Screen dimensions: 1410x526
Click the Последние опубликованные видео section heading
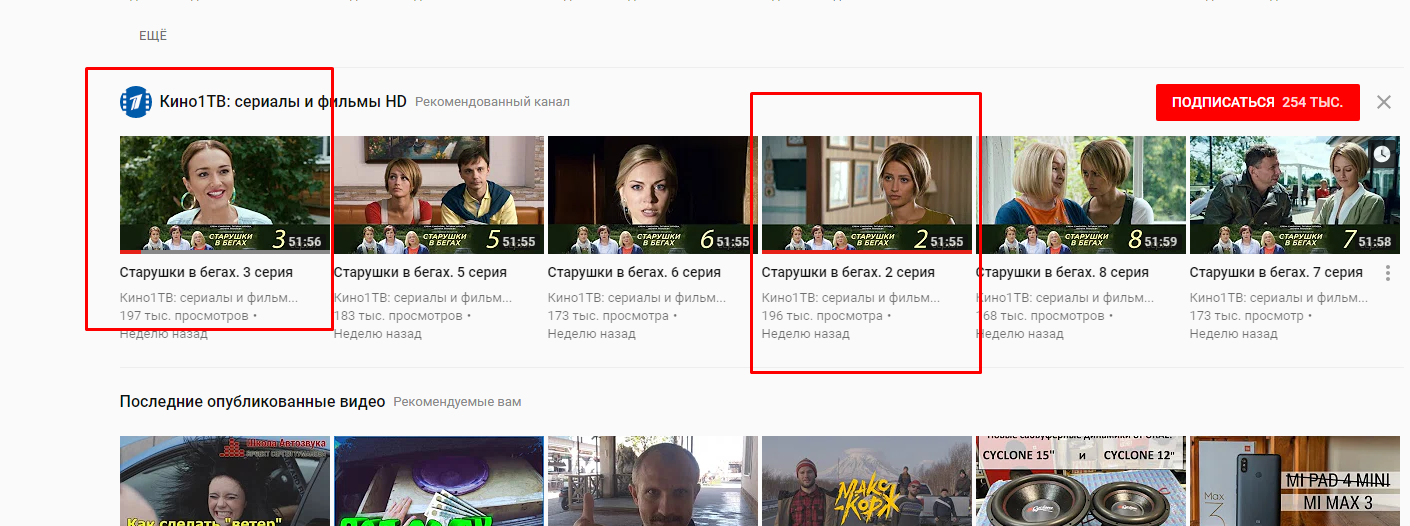tap(252, 401)
